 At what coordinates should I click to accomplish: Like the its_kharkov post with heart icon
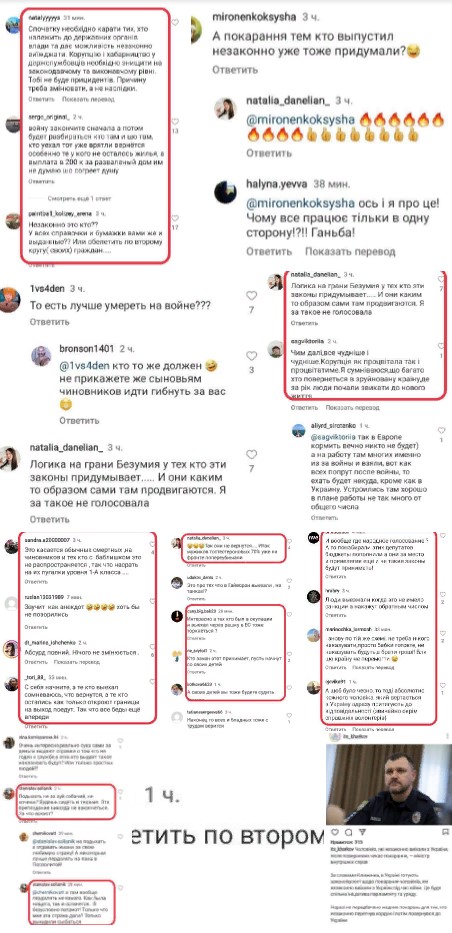pos(335,832)
